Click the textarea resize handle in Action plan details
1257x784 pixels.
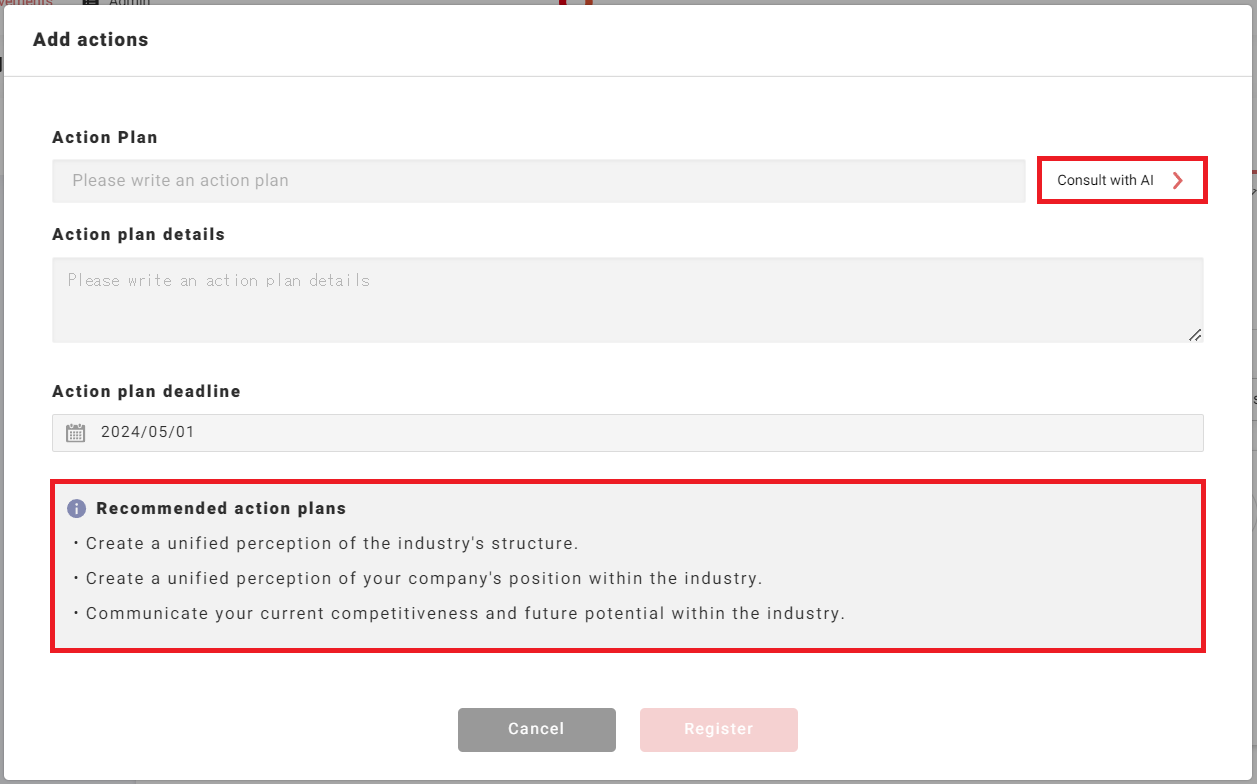click(1194, 335)
